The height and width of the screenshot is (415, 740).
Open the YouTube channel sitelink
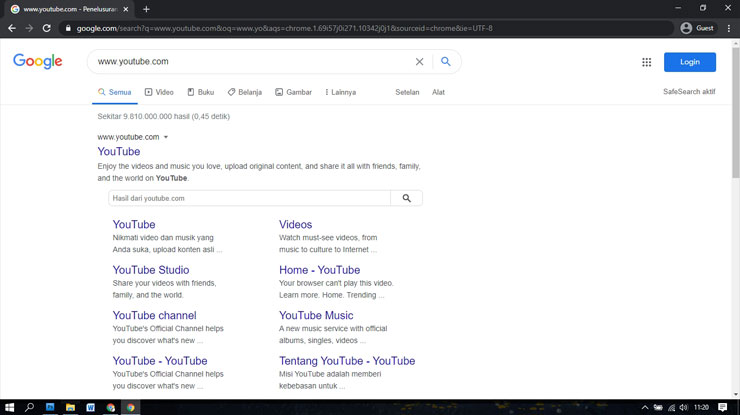[154, 315]
